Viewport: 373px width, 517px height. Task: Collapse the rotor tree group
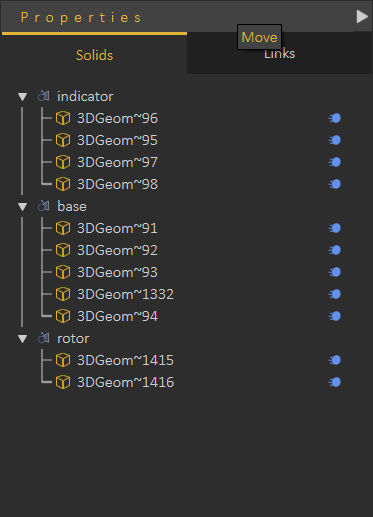(23, 339)
